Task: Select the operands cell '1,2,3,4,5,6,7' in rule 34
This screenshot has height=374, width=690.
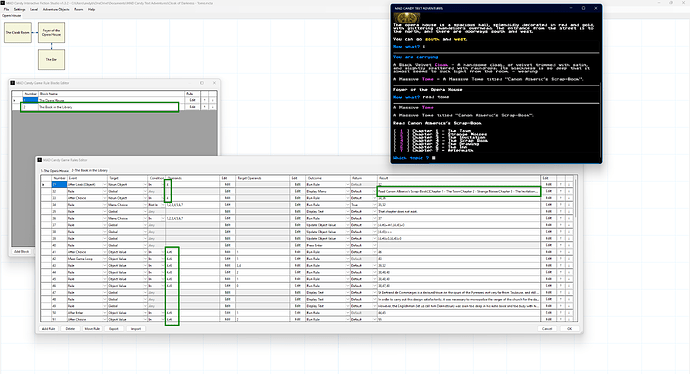Action: click(193, 205)
